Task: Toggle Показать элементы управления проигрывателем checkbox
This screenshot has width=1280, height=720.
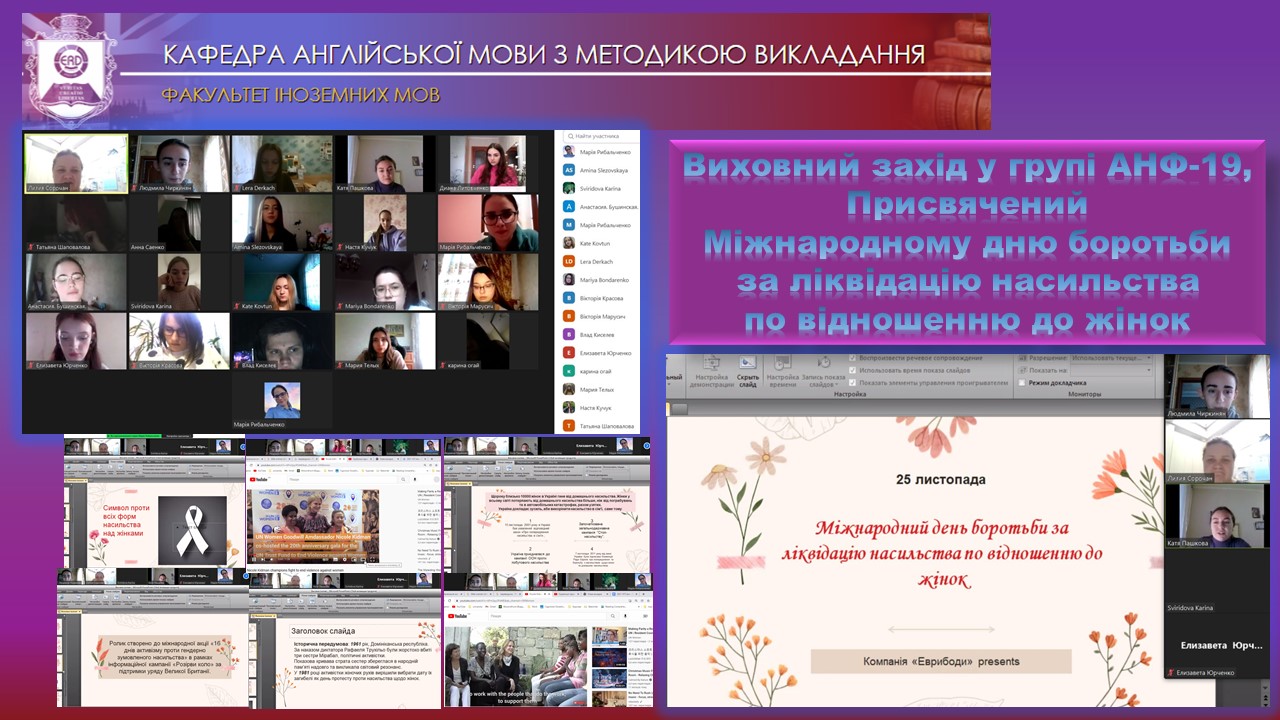Action: [853, 382]
